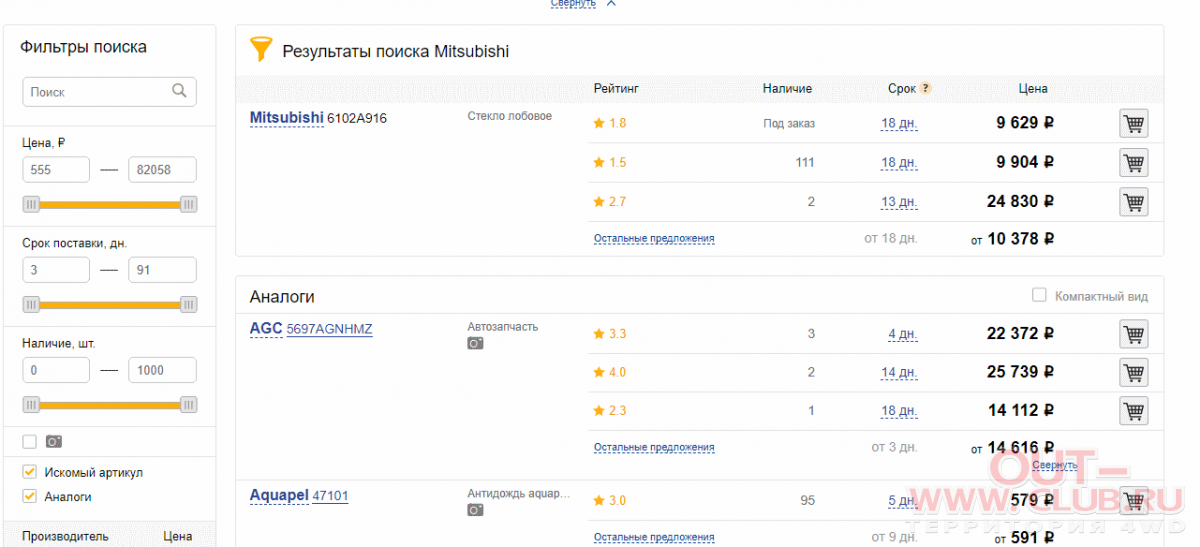Grab the right handle of delivery time slider
Viewport: 1200px width, 547px height.
188,304
